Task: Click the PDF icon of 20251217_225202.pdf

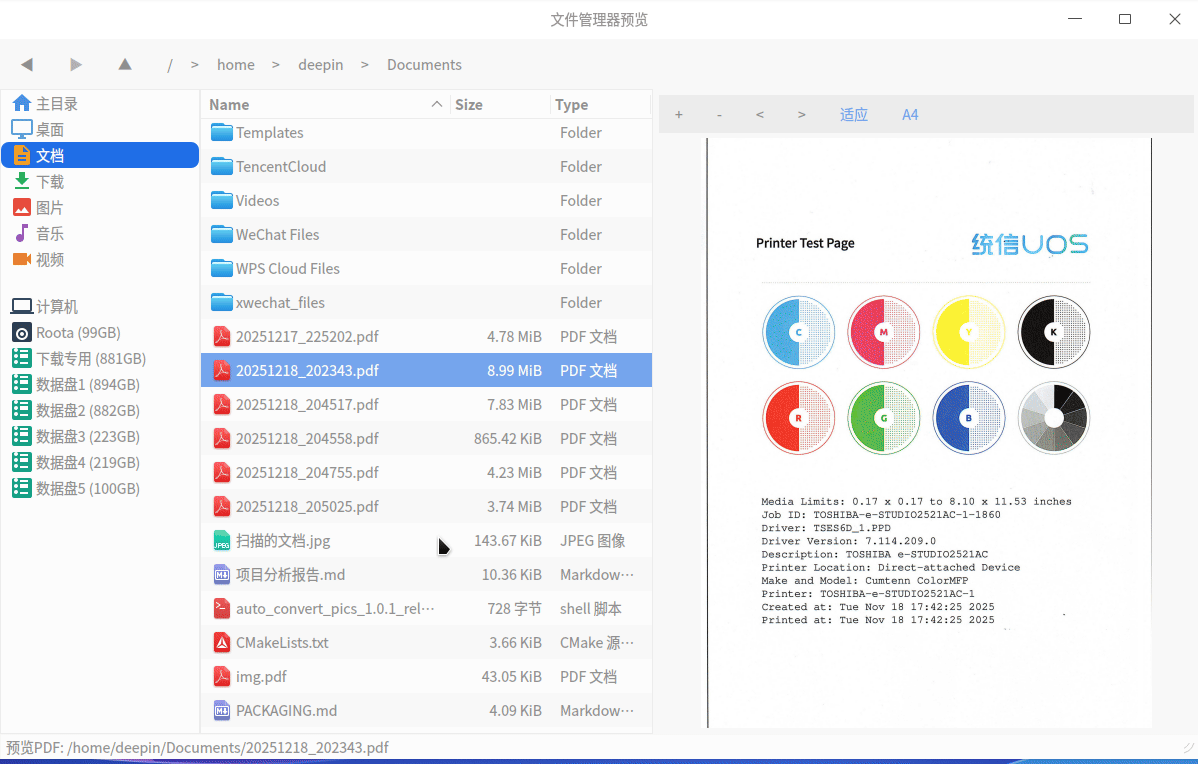Action: pyautogui.click(x=222, y=336)
